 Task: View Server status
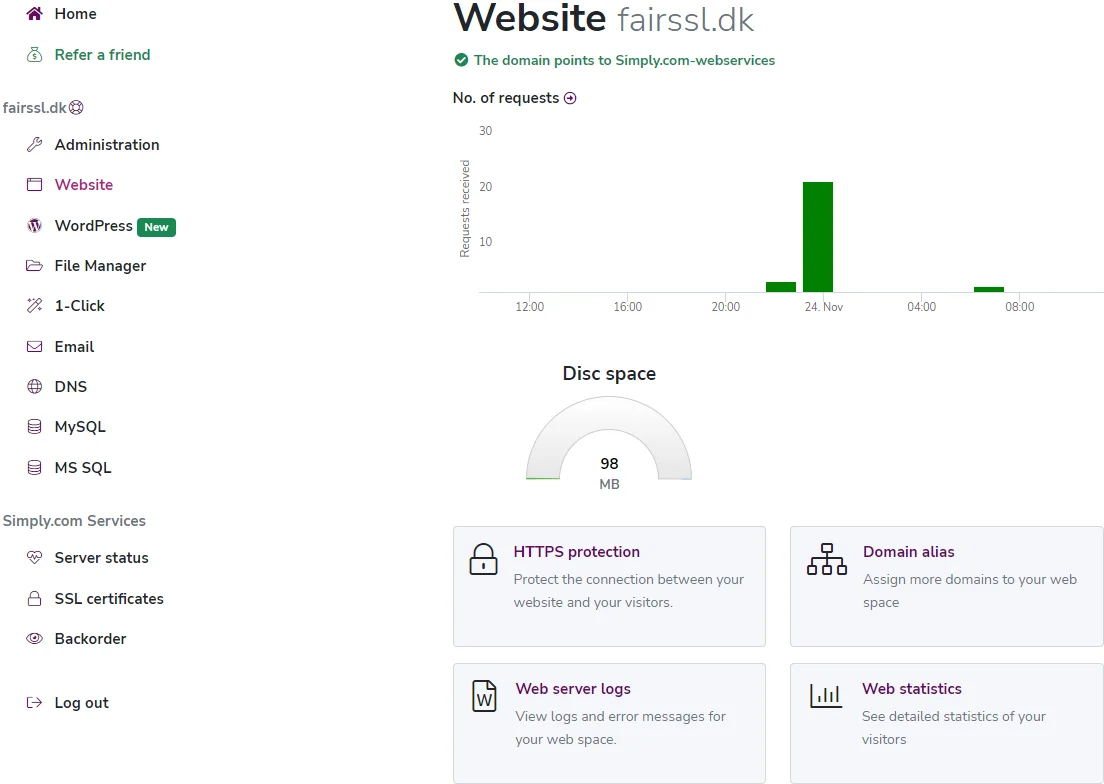[101, 557]
